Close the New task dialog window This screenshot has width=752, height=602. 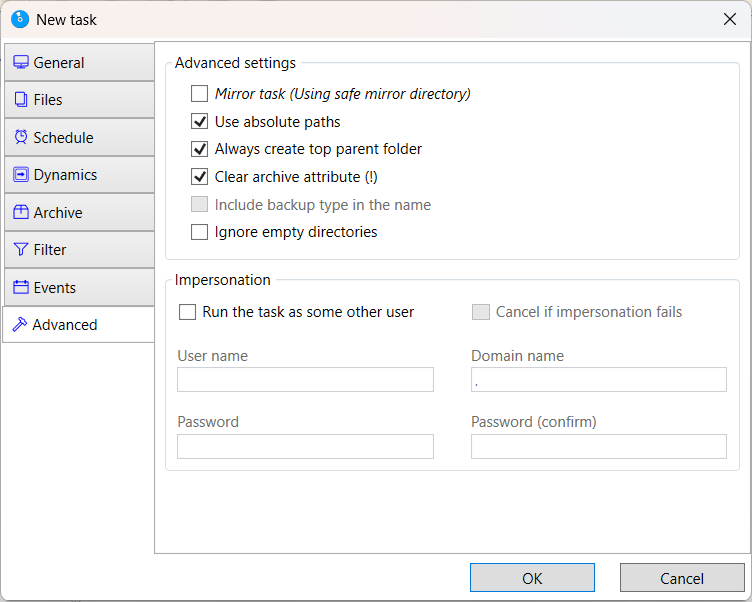tap(729, 19)
